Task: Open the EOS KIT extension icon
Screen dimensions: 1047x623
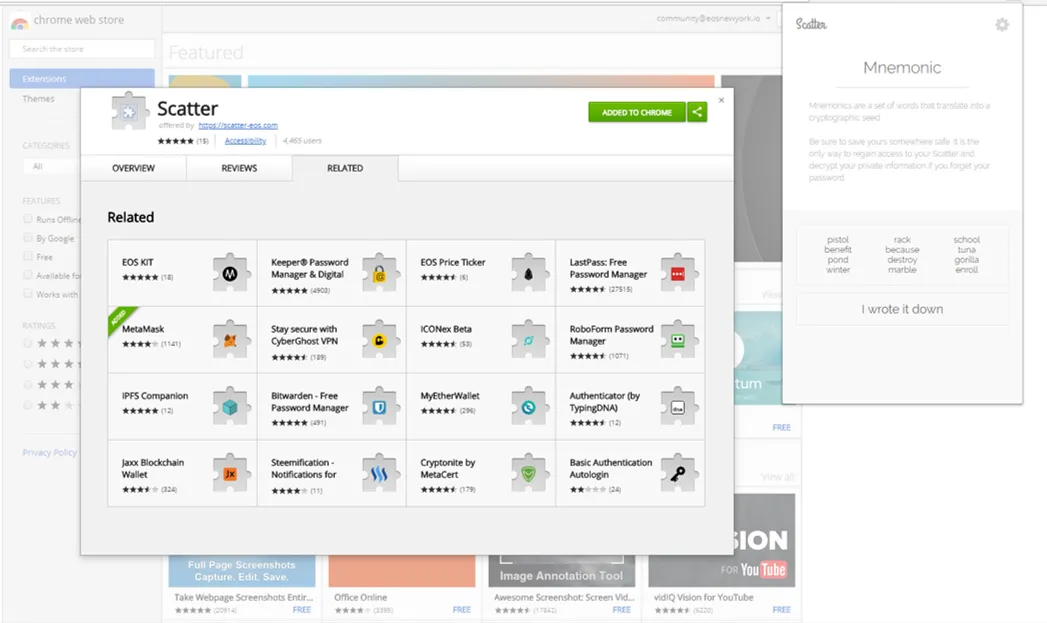Action: tap(230, 273)
